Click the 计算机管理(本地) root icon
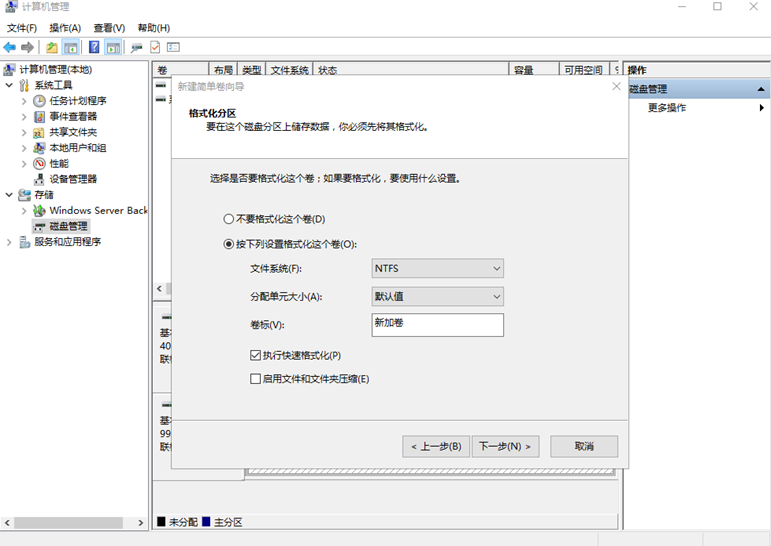This screenshot has width=771, height=546. pyautogui.click(x=9, y=70)
